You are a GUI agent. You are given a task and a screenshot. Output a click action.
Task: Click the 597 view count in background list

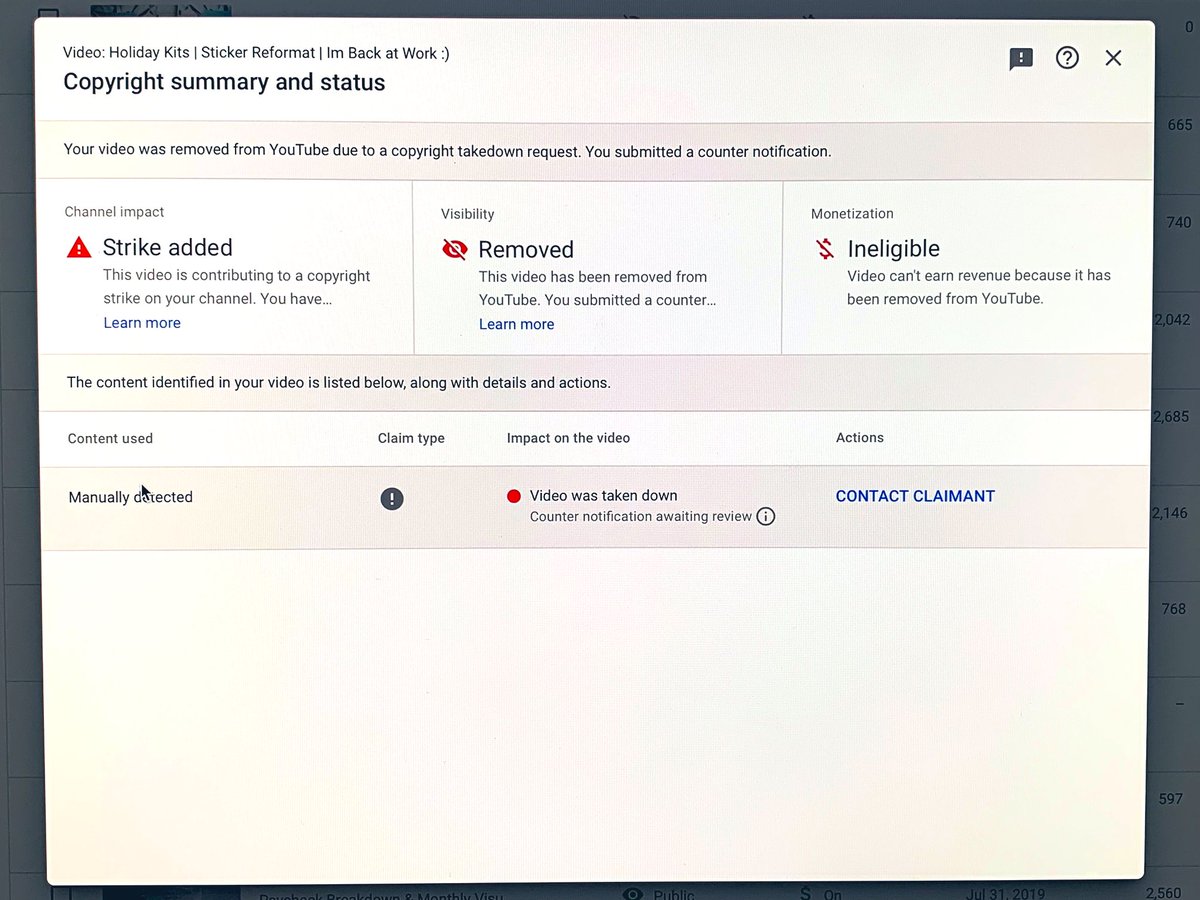1171,799
